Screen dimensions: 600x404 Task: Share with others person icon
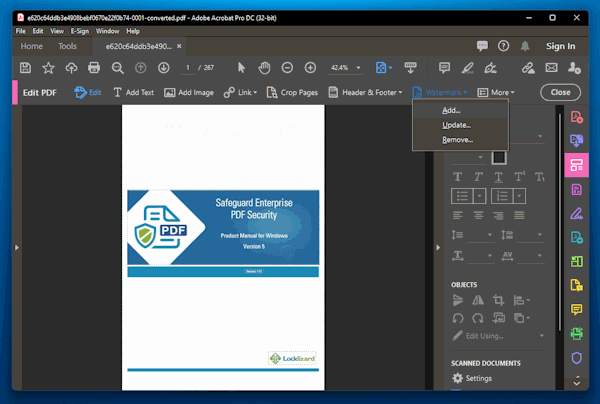click(574, 68)
